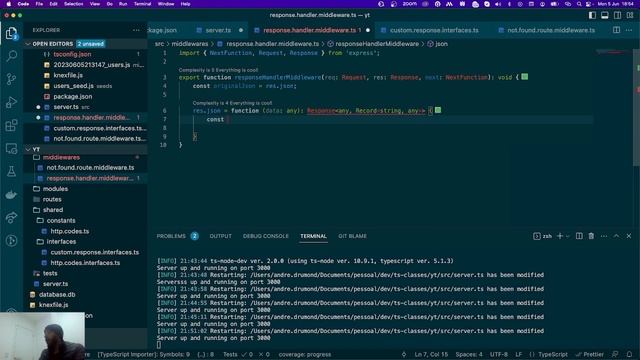Switch to Debug Console tab

[266, 236]
